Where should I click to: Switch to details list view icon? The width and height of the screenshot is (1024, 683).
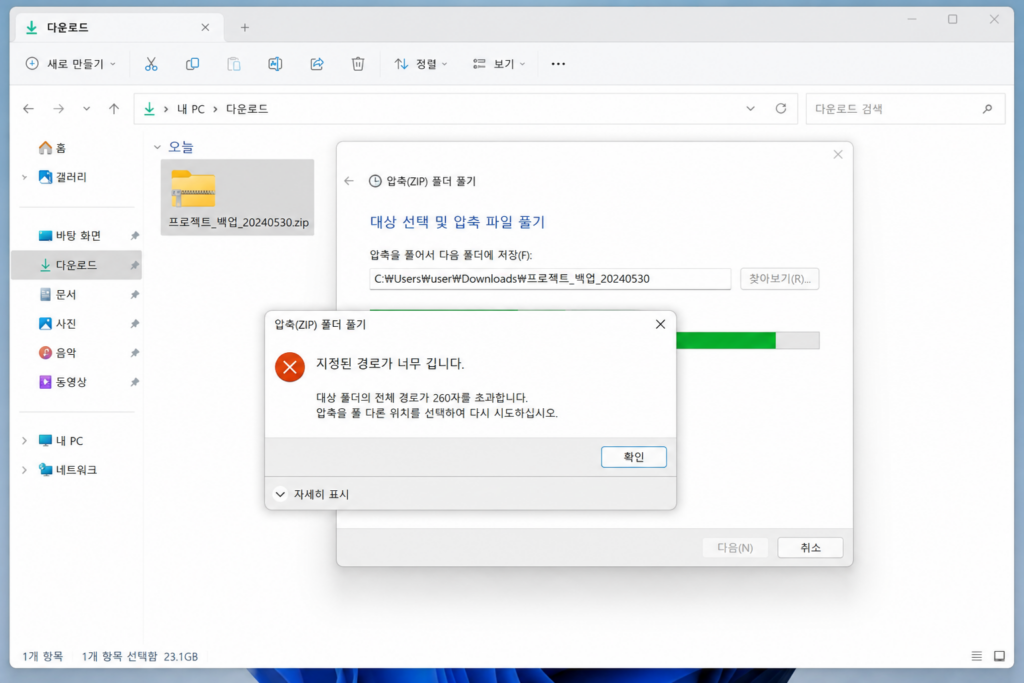976,656
